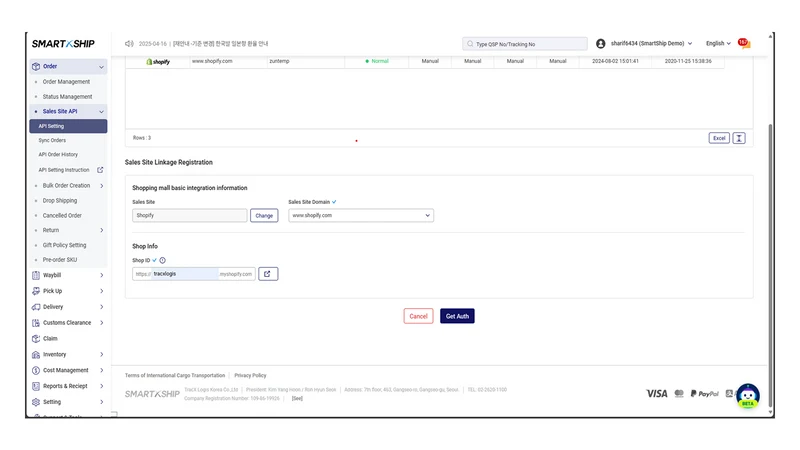Click the Pick Up cart icon
800x450 pixels.
pyautogui.click(x=36, y=291)
